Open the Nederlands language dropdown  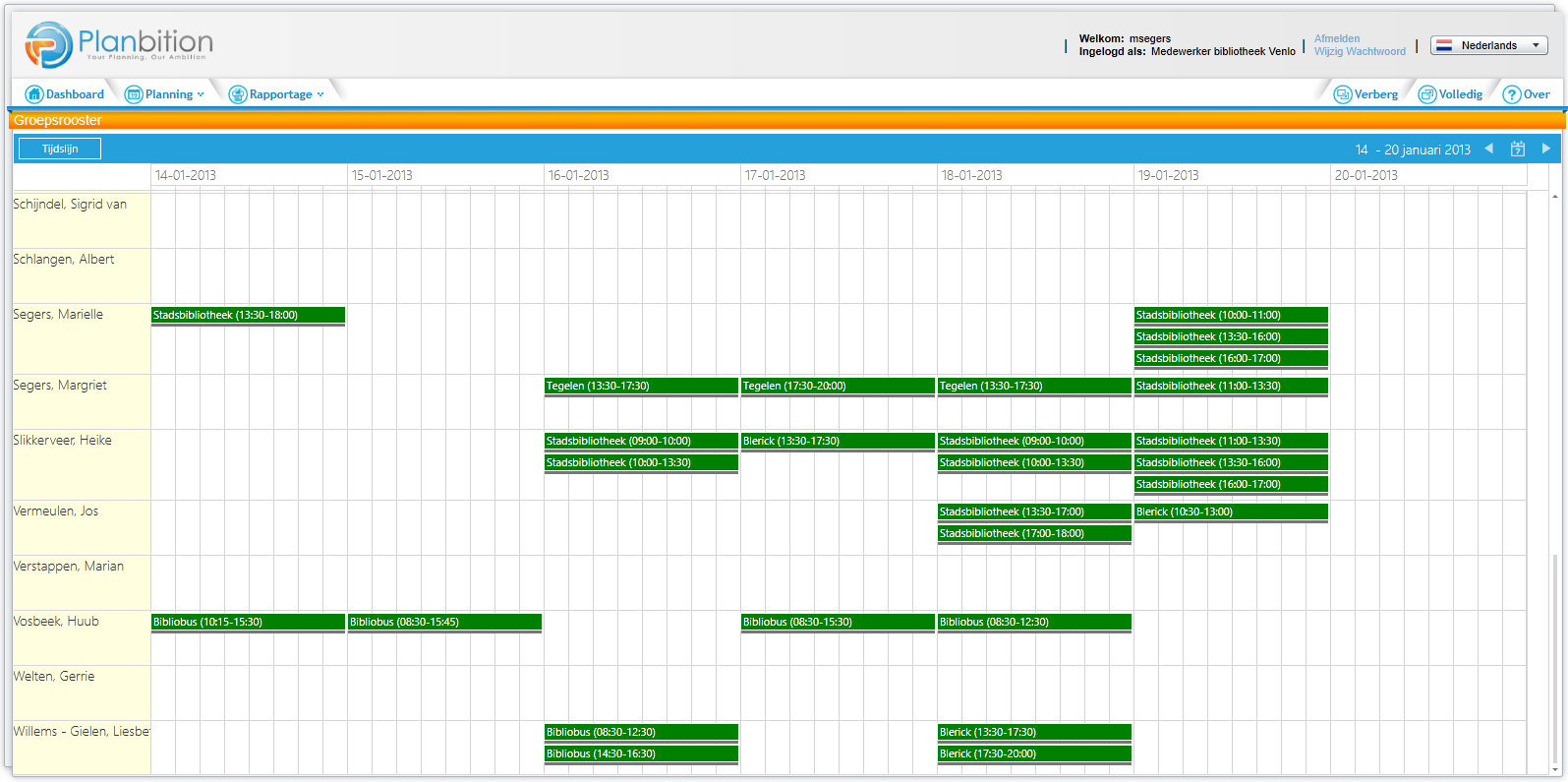(x=1489, y=45)
